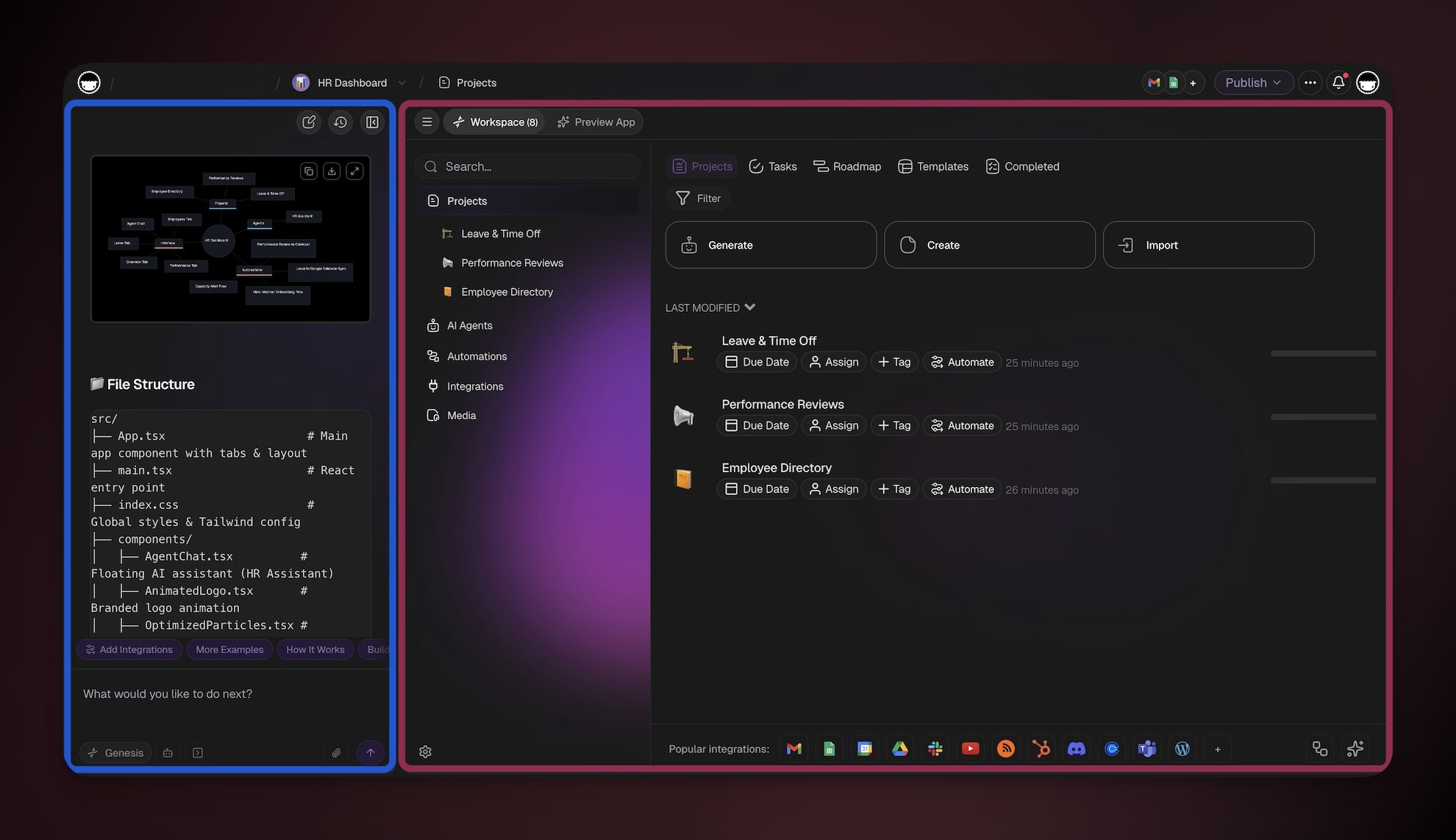The image size is (1456, 840).
Task: Open the Publish dropdown
Action: coord(1253,82)
